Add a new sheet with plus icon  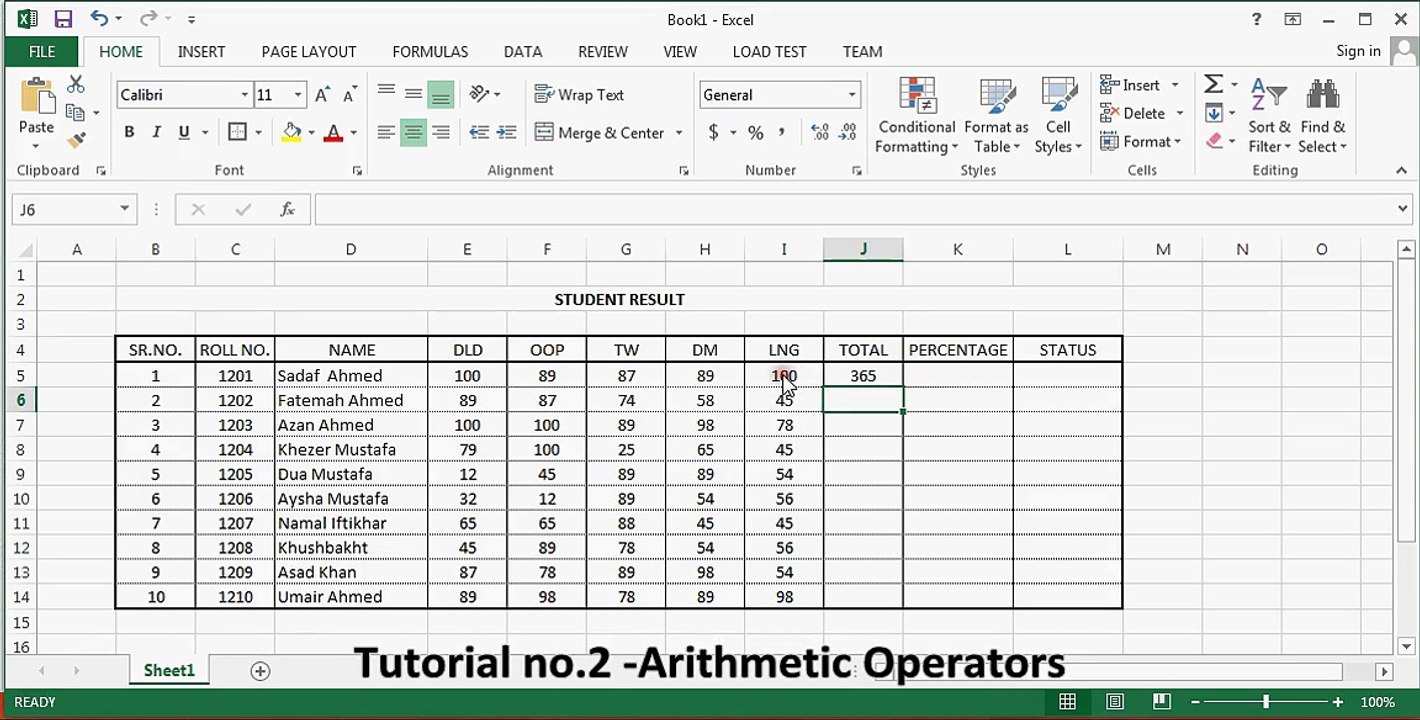coord(260,671)
